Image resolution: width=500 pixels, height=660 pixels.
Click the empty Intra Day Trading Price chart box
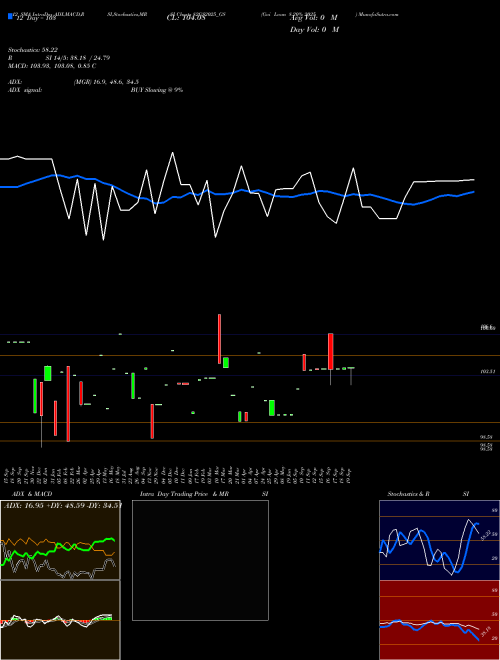click(200, 560)
